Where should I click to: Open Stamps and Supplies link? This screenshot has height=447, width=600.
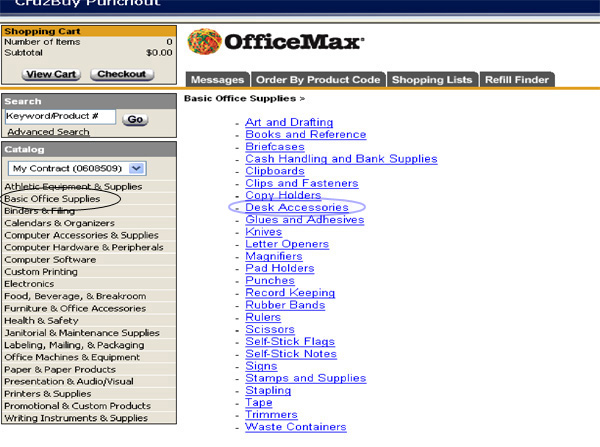point(306,378)
